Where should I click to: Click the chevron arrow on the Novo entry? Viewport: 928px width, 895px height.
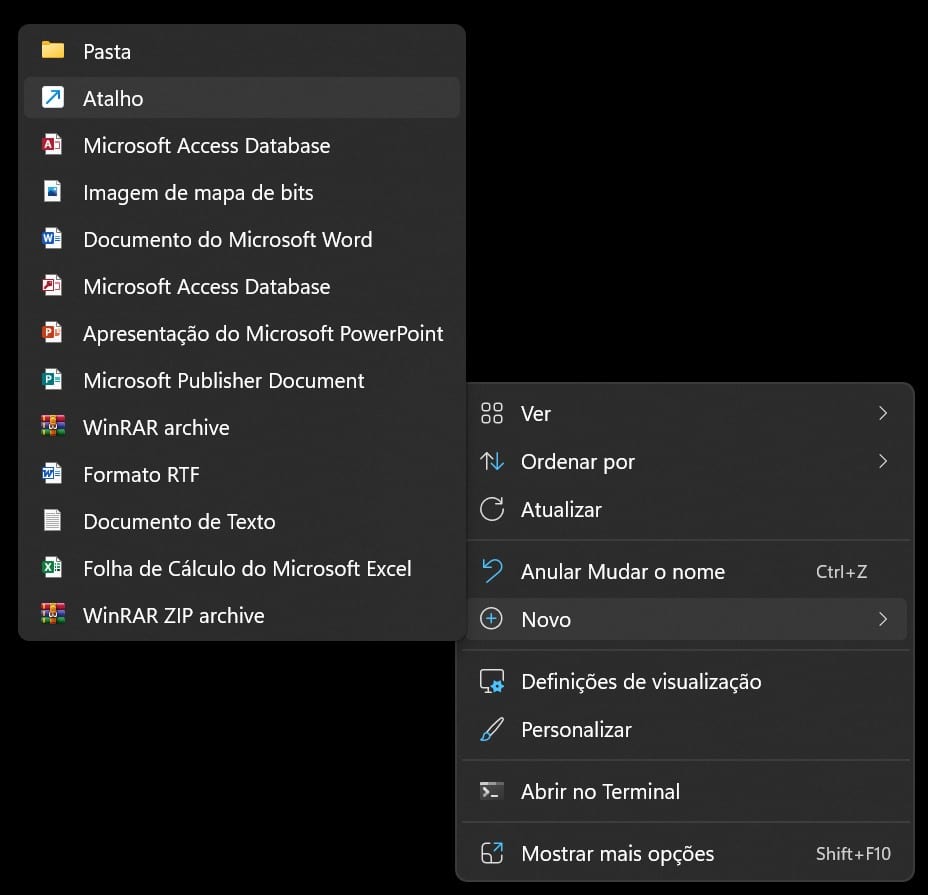[x=882, y=620]
